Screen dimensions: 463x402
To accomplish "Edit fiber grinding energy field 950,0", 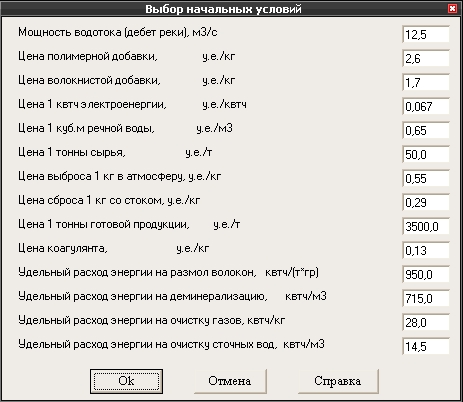I will click(x=426, y=274).
